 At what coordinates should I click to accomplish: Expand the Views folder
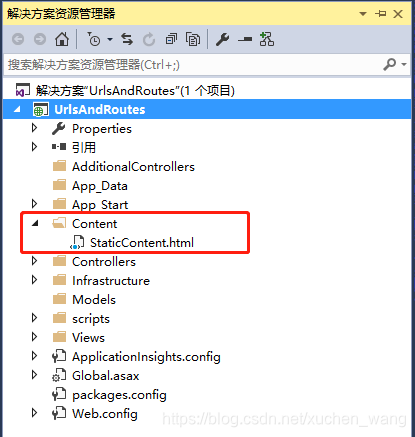(x=34, y=337)
